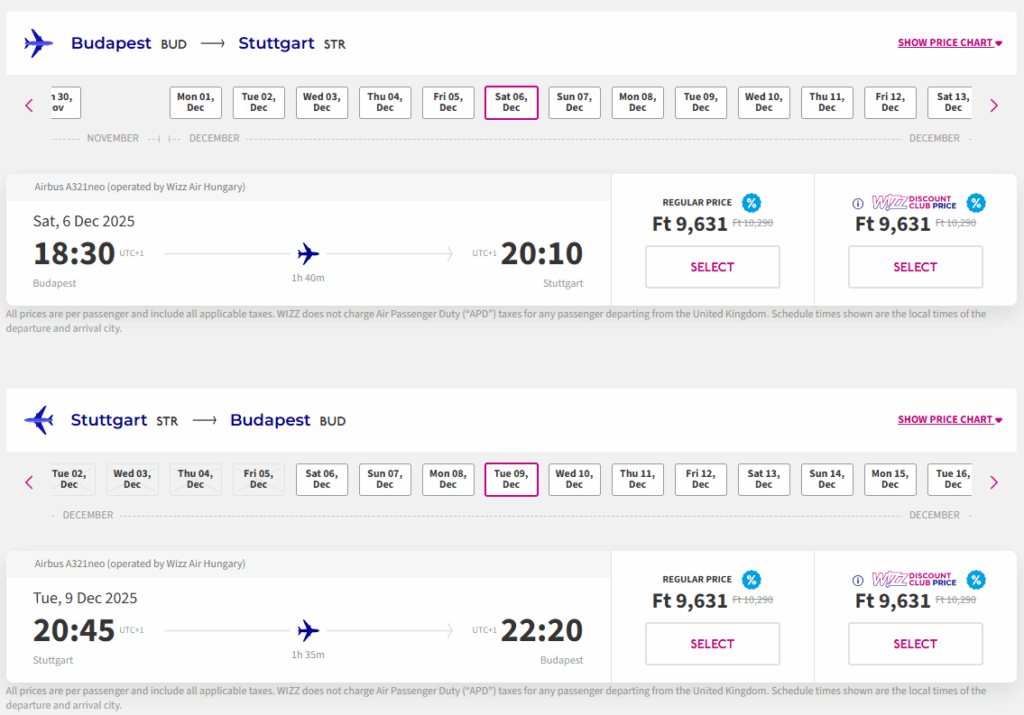1024x715 pixels.
Task: Click info icon beside outbound WIZZ Discount Club
Action: pos(857,203)
